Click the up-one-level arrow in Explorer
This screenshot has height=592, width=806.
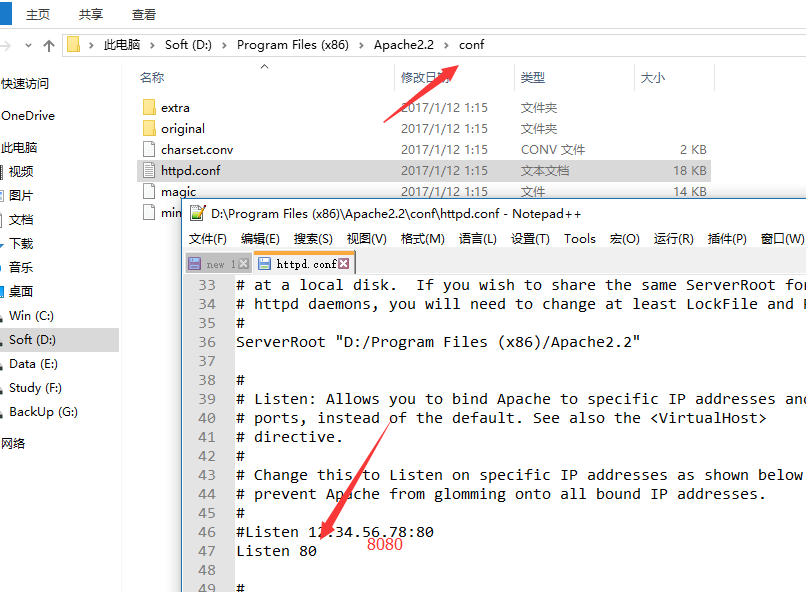[x=49, y=45]
